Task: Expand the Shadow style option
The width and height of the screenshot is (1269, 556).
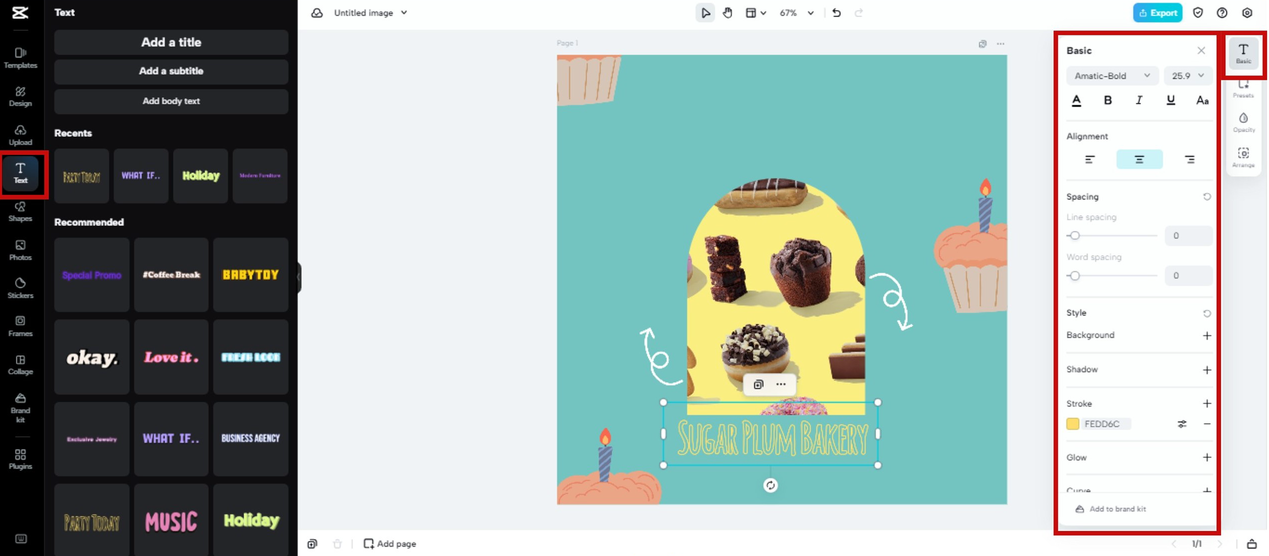Action: (1207, 370)
